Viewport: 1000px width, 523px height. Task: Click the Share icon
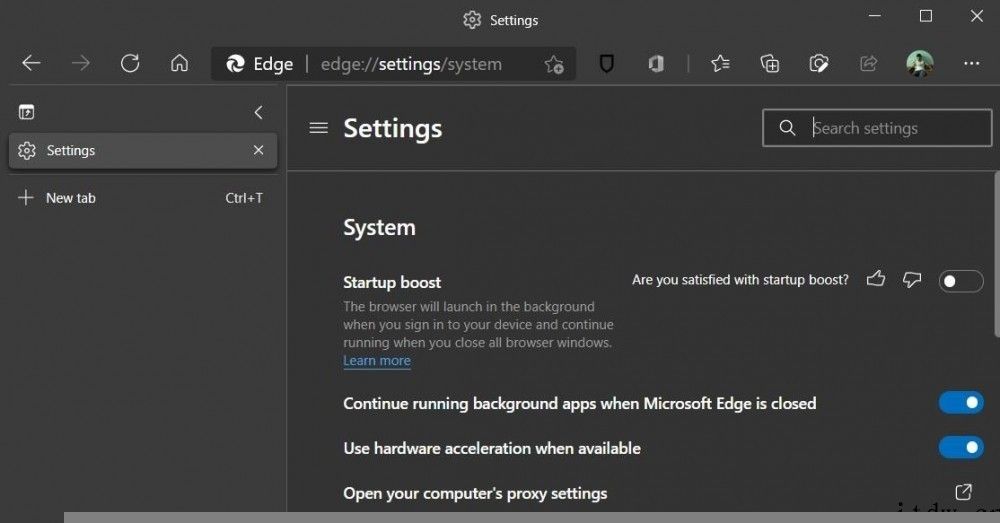869,63
